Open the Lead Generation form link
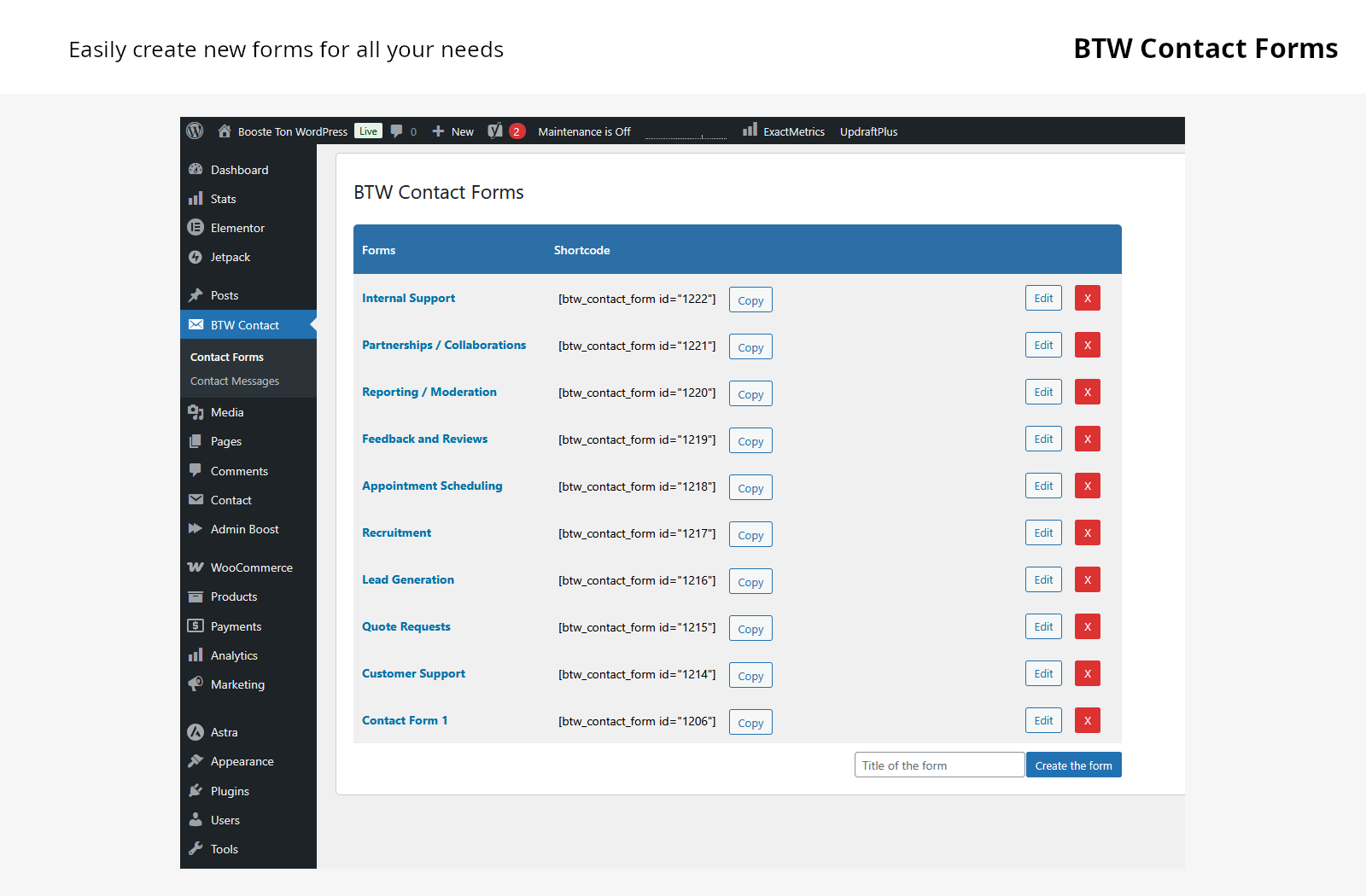Screen dimensions: 1366x896 408,579
